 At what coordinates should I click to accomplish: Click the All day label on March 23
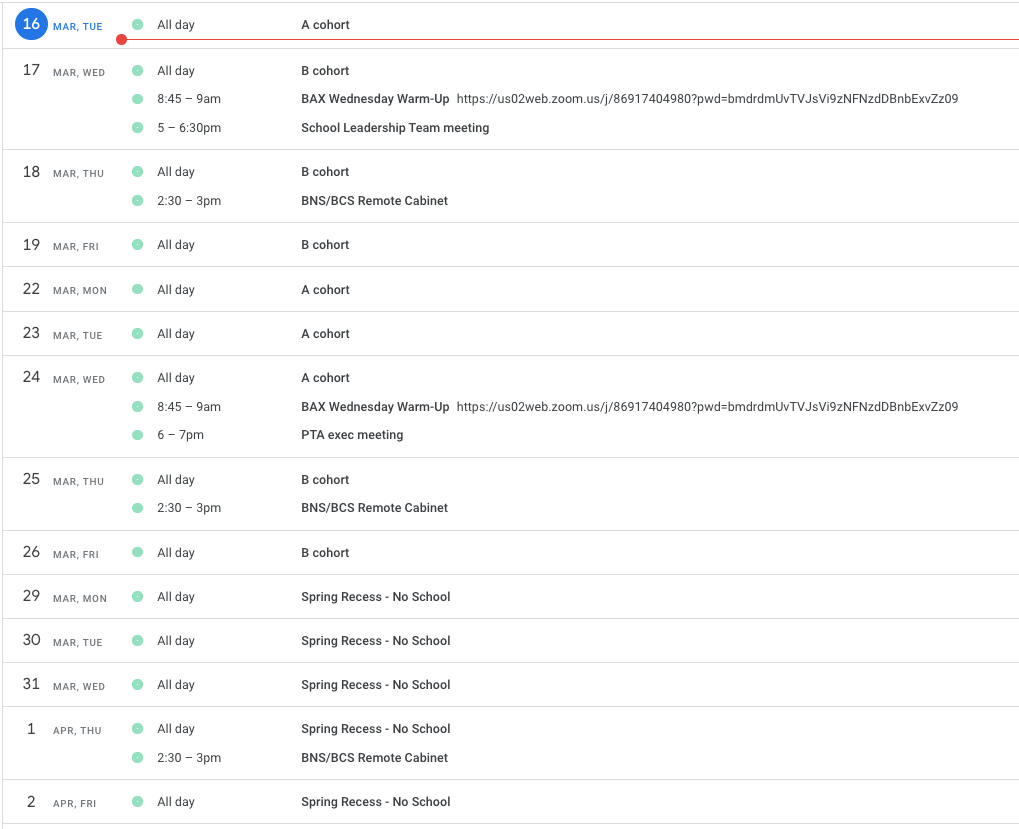pyautogui.click(x=176, y=334)
